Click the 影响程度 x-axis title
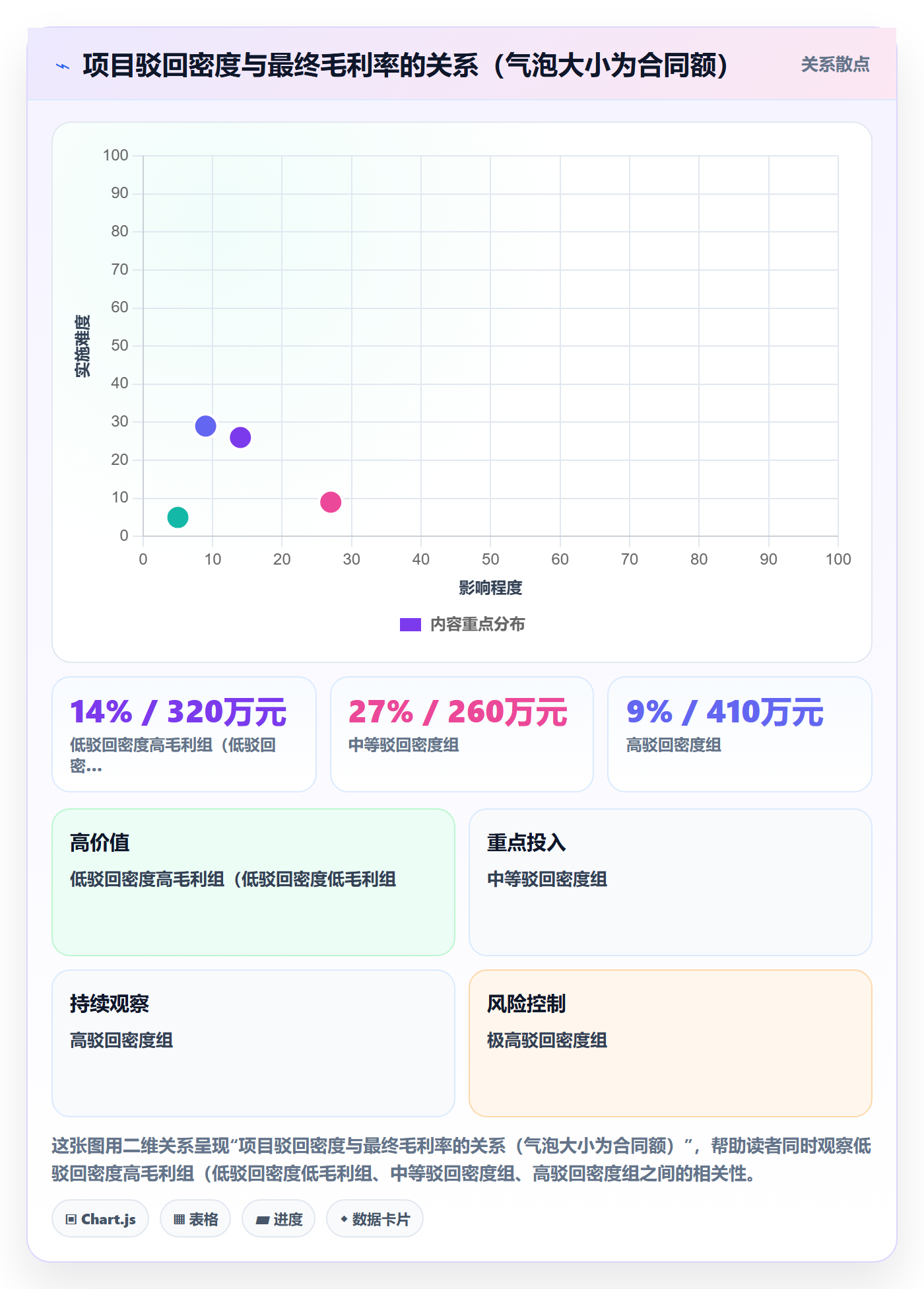 tap(490, 588)
